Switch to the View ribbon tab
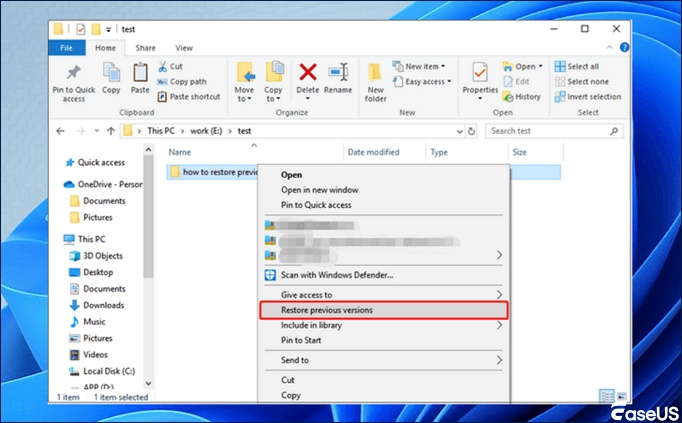Viewport: 682px width, 423px height. coord(184,47)
